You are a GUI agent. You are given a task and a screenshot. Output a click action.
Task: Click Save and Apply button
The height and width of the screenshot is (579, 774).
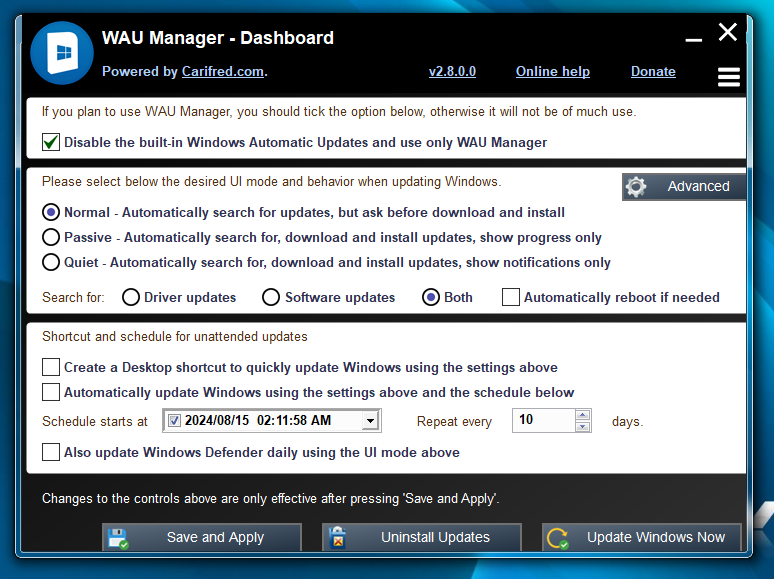(202, 537)
